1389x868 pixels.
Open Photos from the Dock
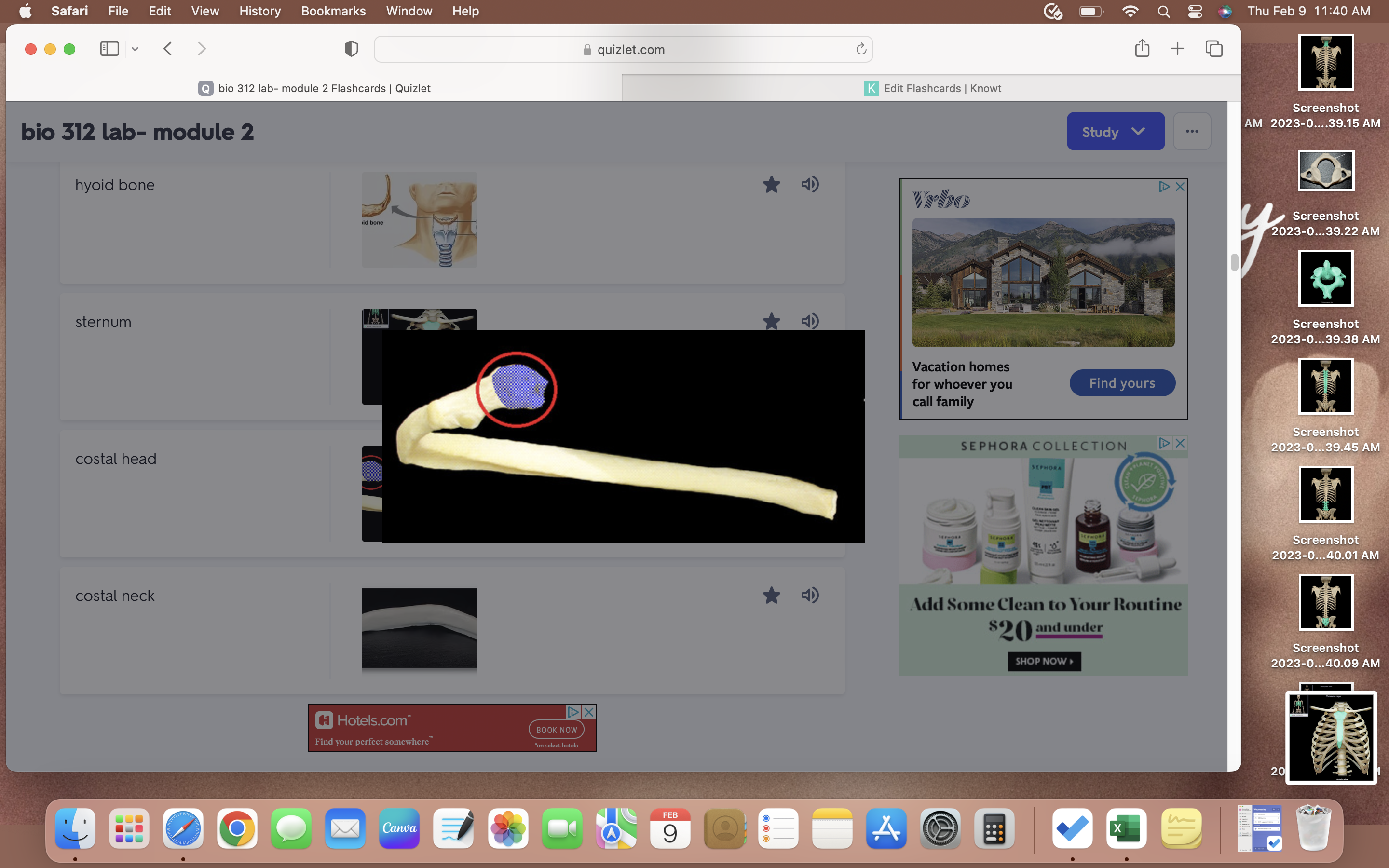pyautogui.click(x=508, y=828)
